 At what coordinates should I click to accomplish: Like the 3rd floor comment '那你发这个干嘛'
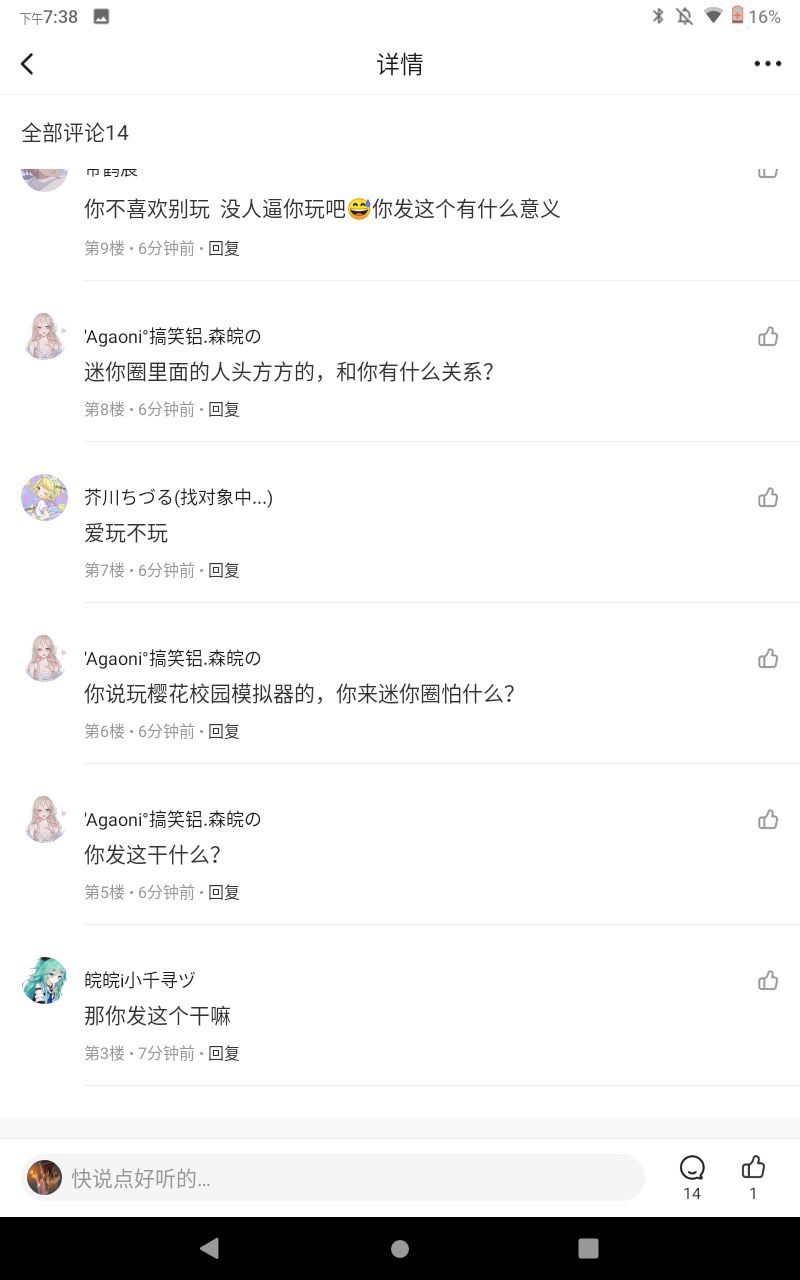pos(768,981)
